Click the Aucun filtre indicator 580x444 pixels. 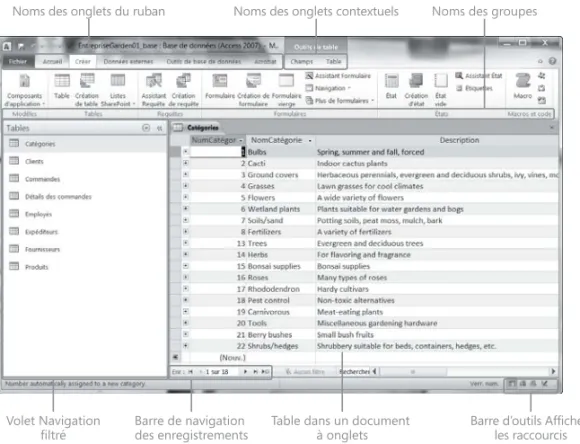pos(306,372)
